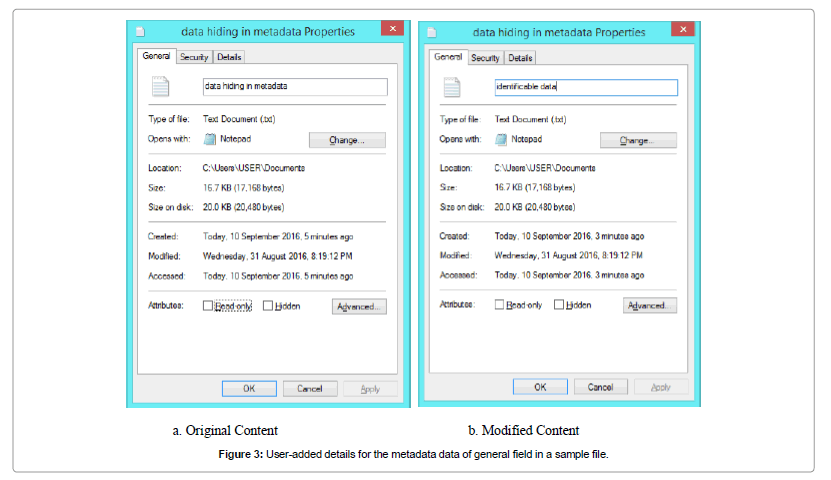Click text document icon in right dialog
Viewport: 831px width, 480px height.
click(x=452, y=88)
